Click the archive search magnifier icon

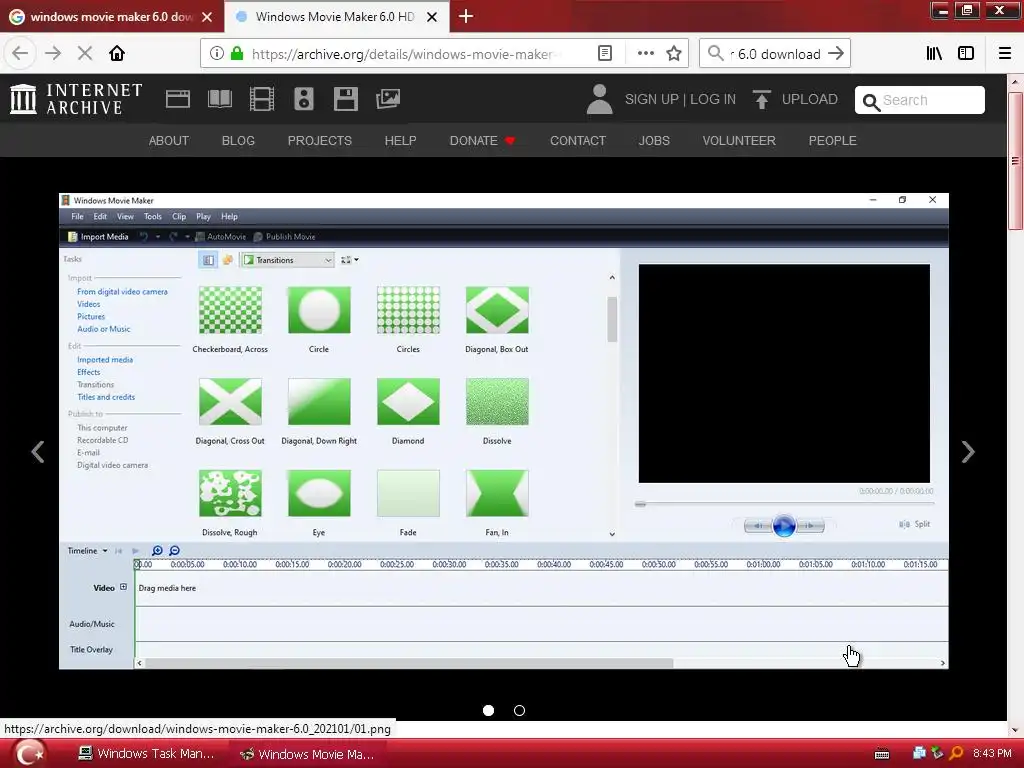(x=871, y=101)
